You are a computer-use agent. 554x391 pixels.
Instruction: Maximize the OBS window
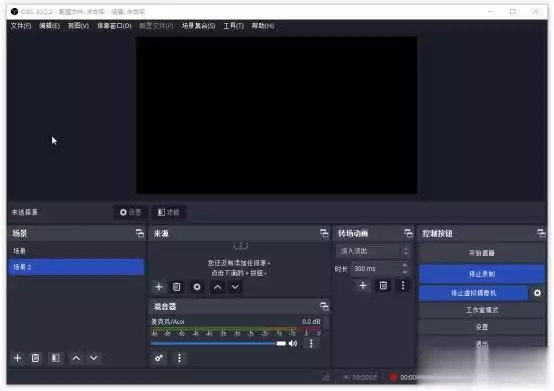[x=513, y=12]
